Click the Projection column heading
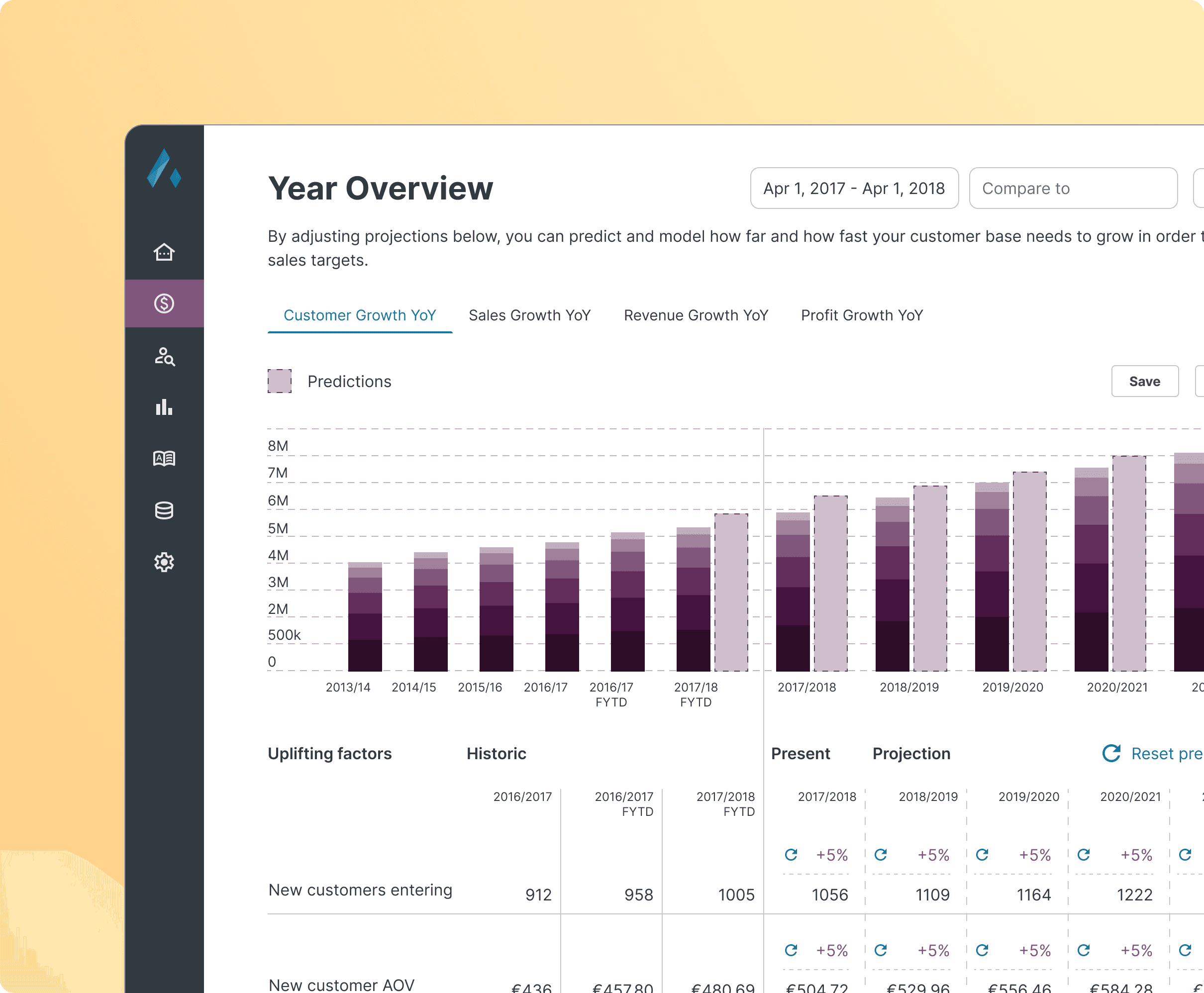 (912, 753)
